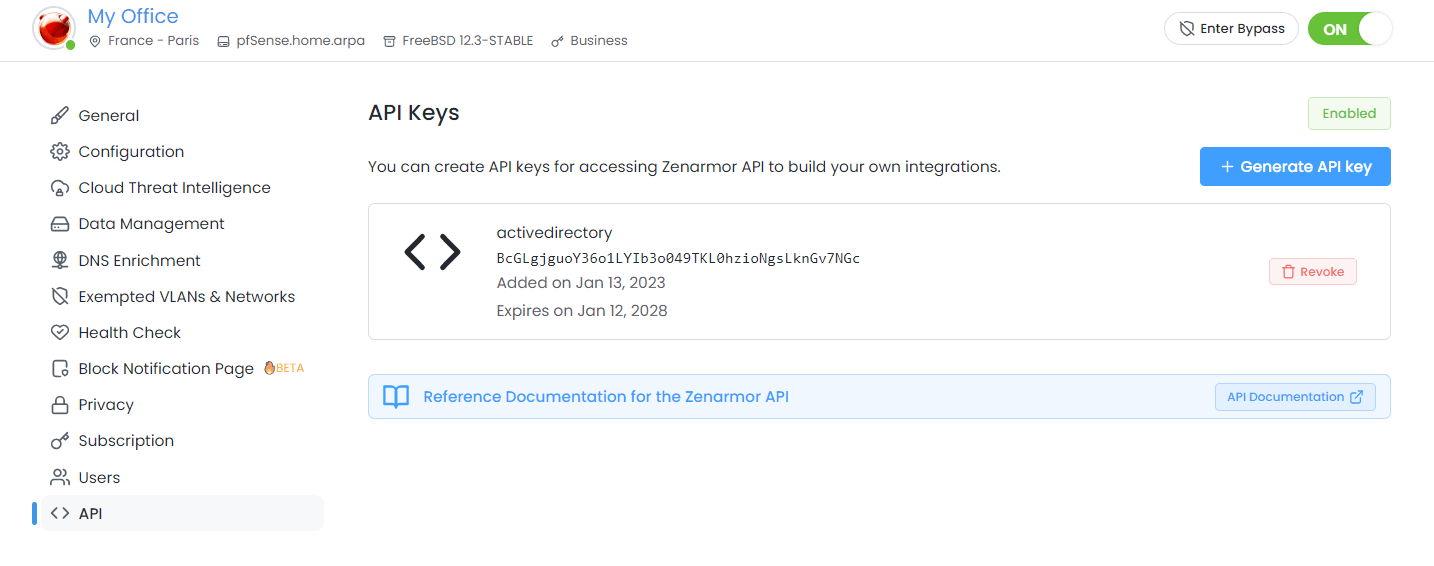Click the rocket icon next to General
This screenshot has width=1434, height=566.
tap(60, 116)
